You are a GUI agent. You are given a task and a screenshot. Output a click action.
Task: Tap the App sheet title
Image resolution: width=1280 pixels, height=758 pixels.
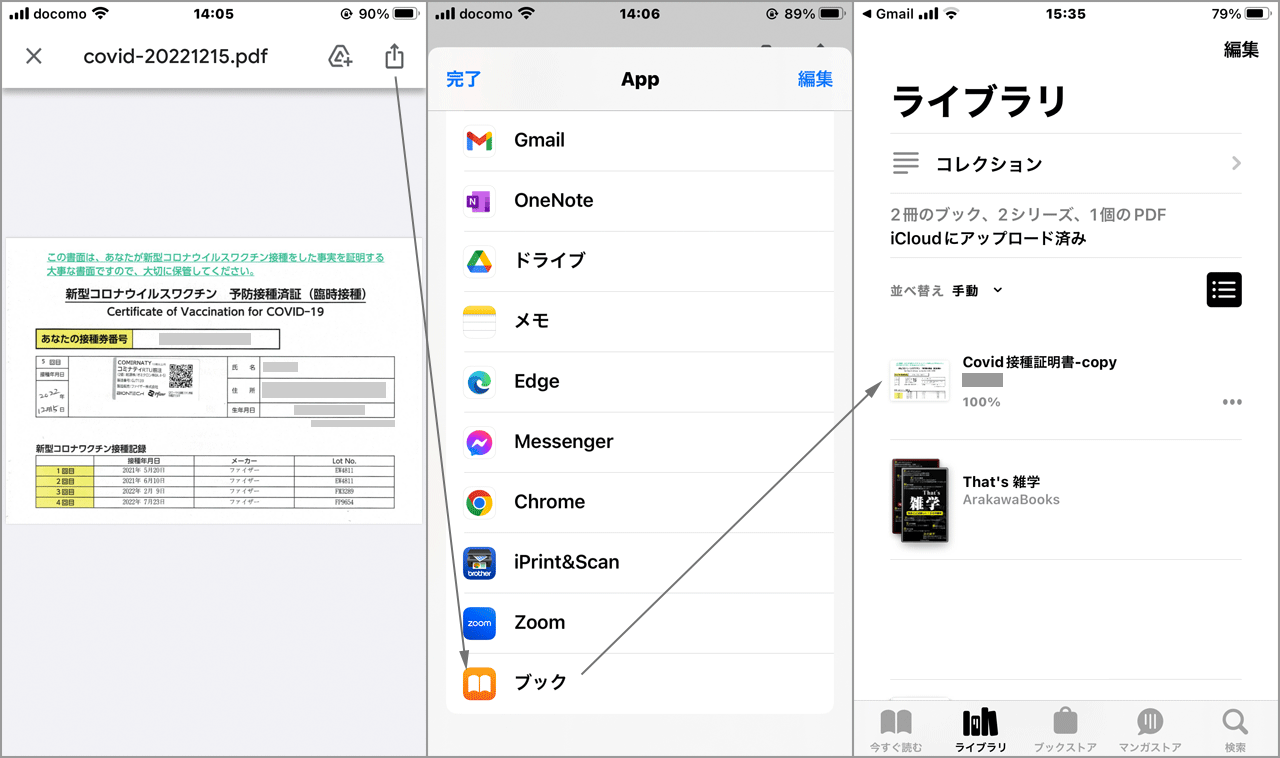[x=640, y=79]
